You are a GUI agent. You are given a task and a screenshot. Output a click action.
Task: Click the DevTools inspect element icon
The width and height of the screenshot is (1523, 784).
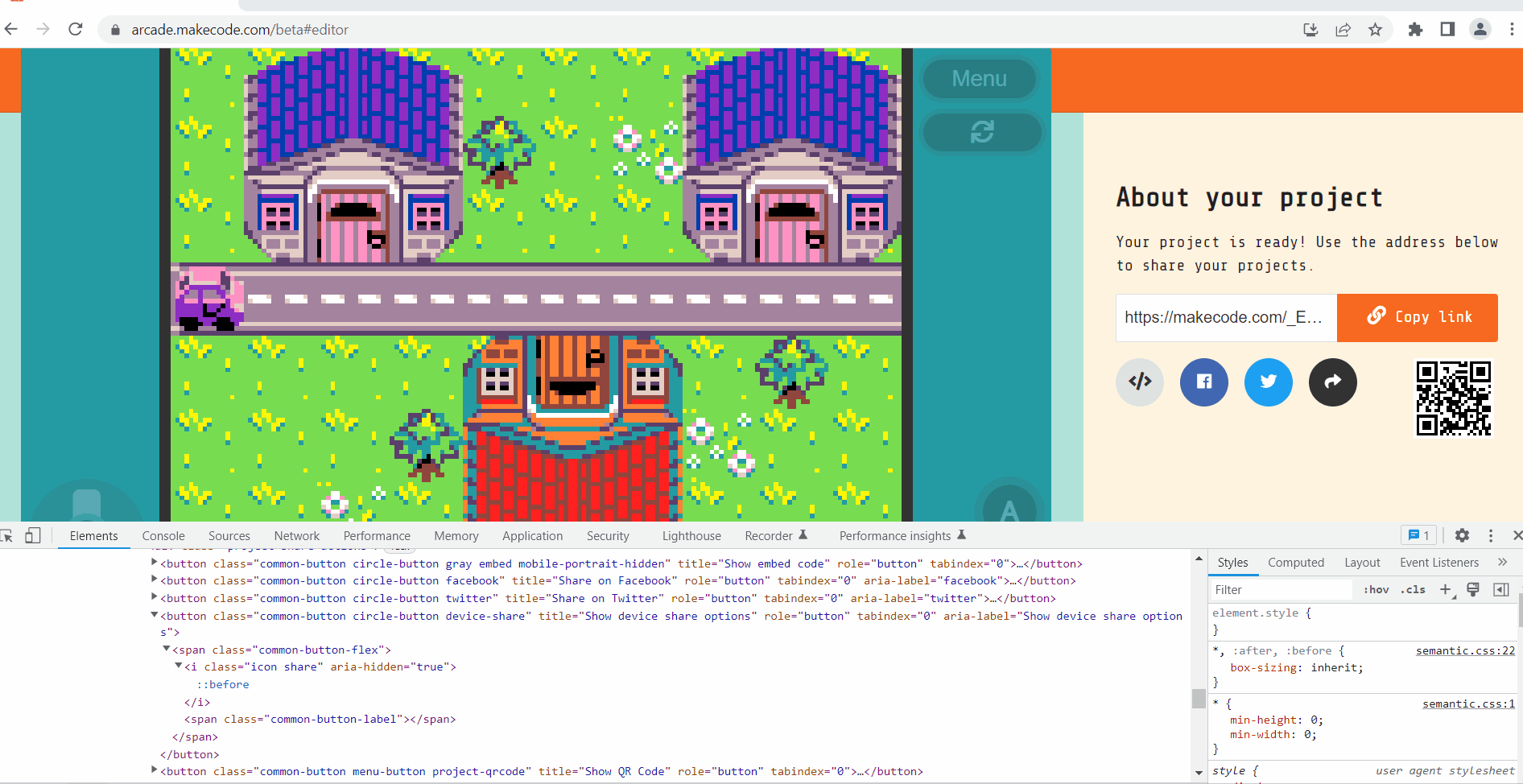click(x=7, y=536)
